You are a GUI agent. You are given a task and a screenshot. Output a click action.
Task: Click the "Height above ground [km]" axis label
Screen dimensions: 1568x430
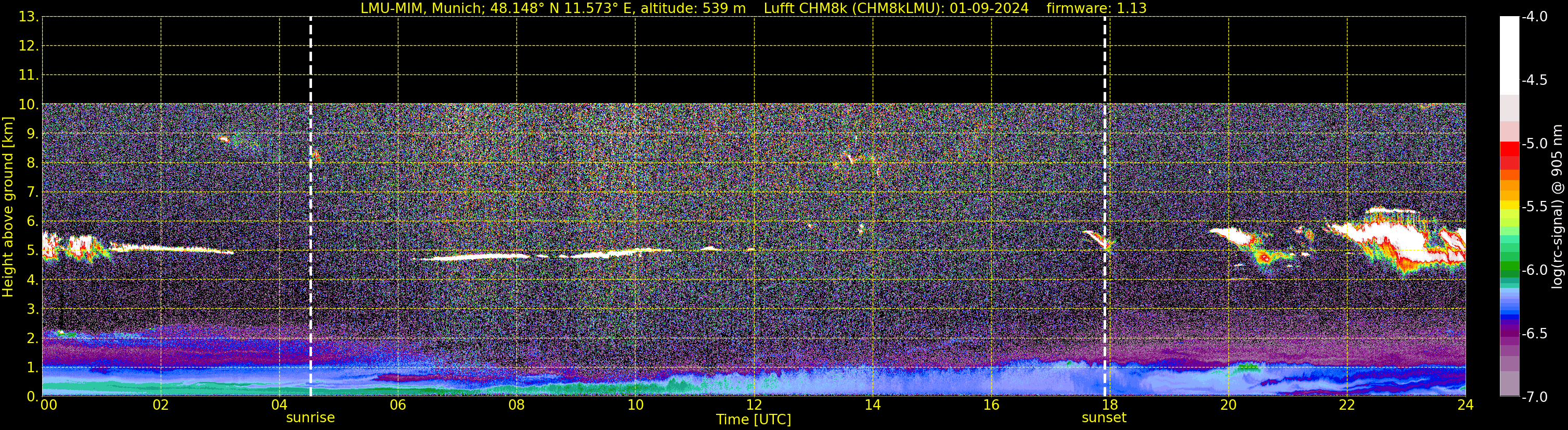pos(8,207)
